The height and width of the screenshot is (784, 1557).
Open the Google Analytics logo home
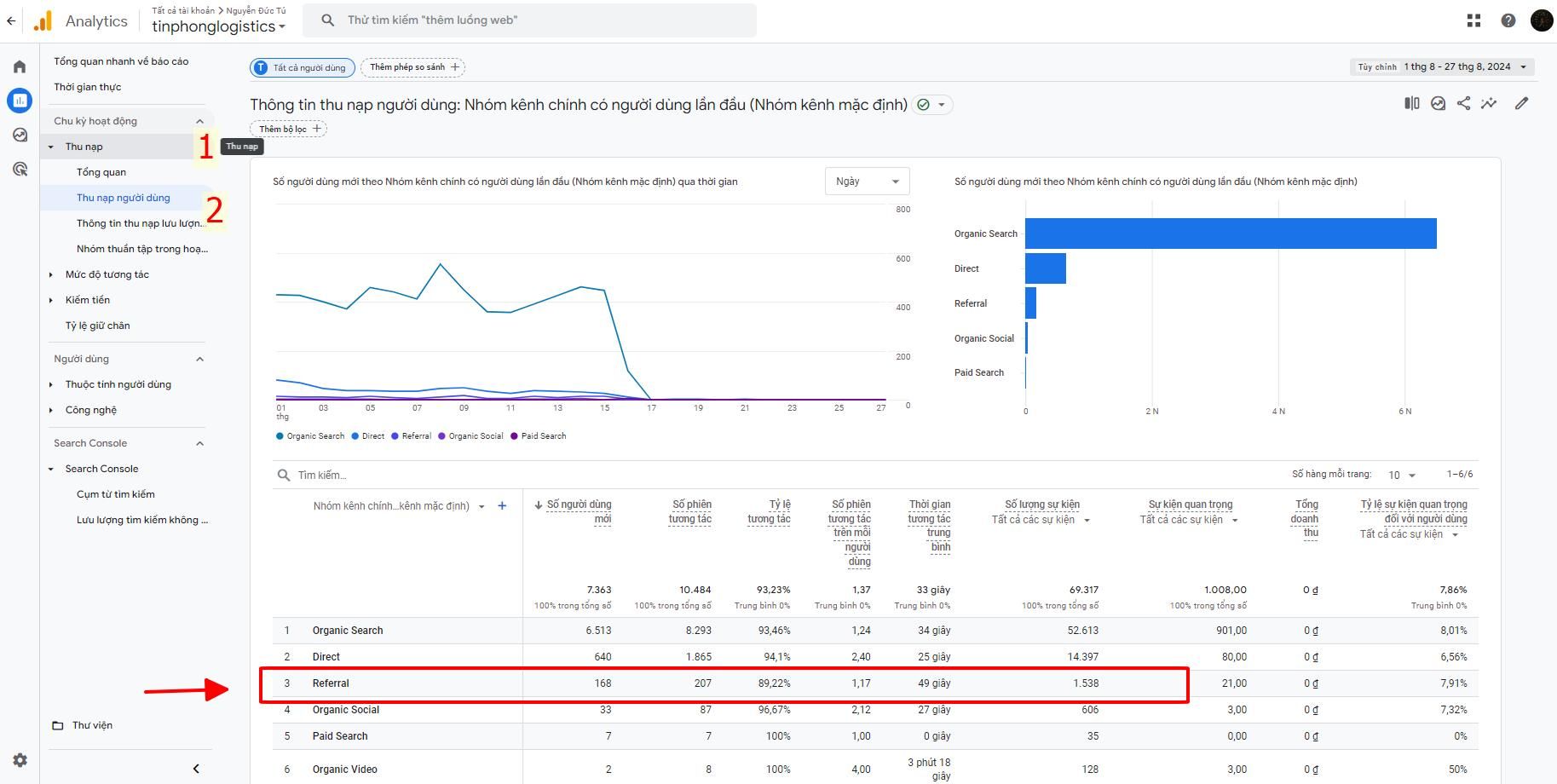pos(43,20)
